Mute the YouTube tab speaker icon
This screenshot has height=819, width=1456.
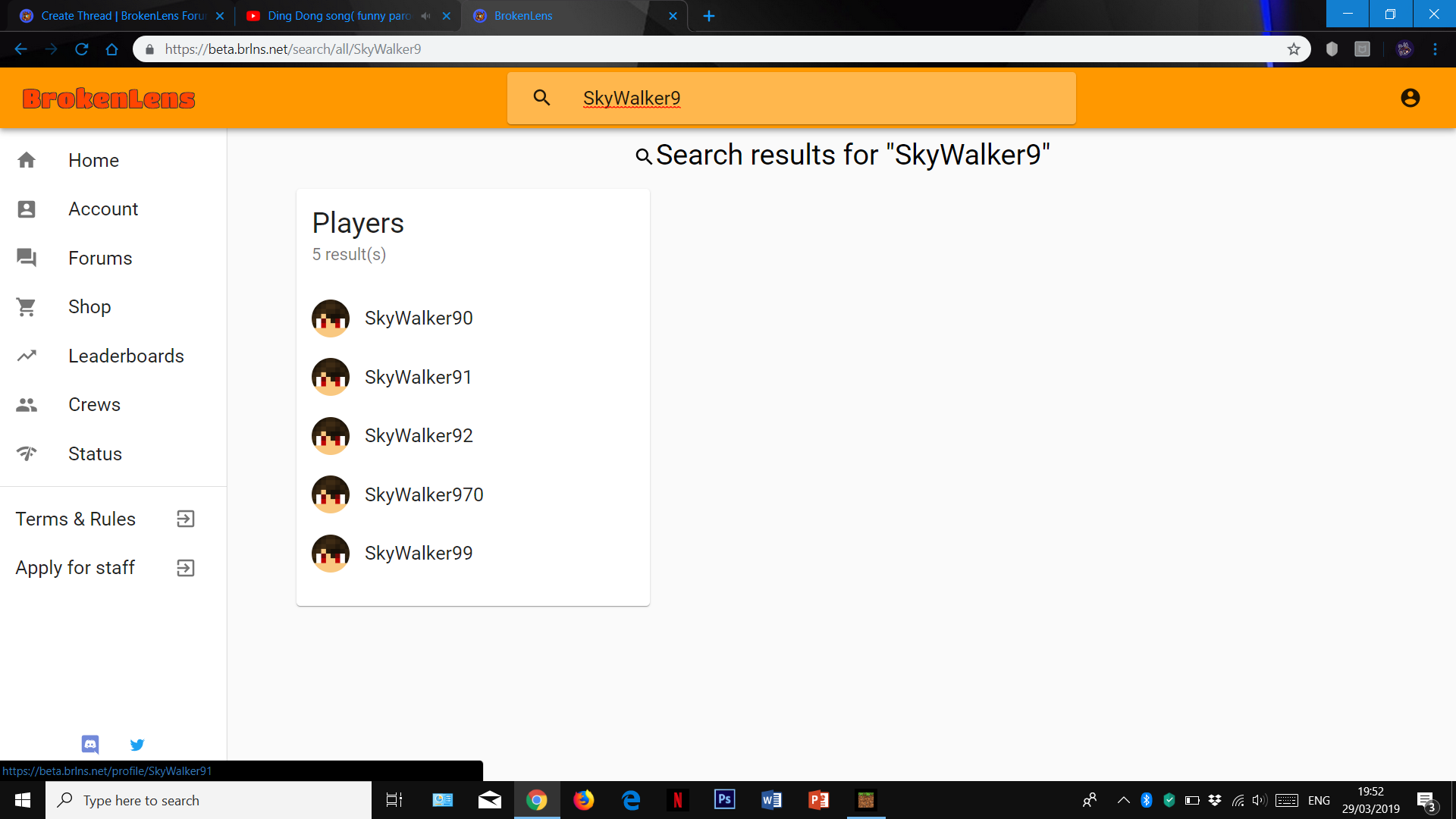tap(425, 16)
